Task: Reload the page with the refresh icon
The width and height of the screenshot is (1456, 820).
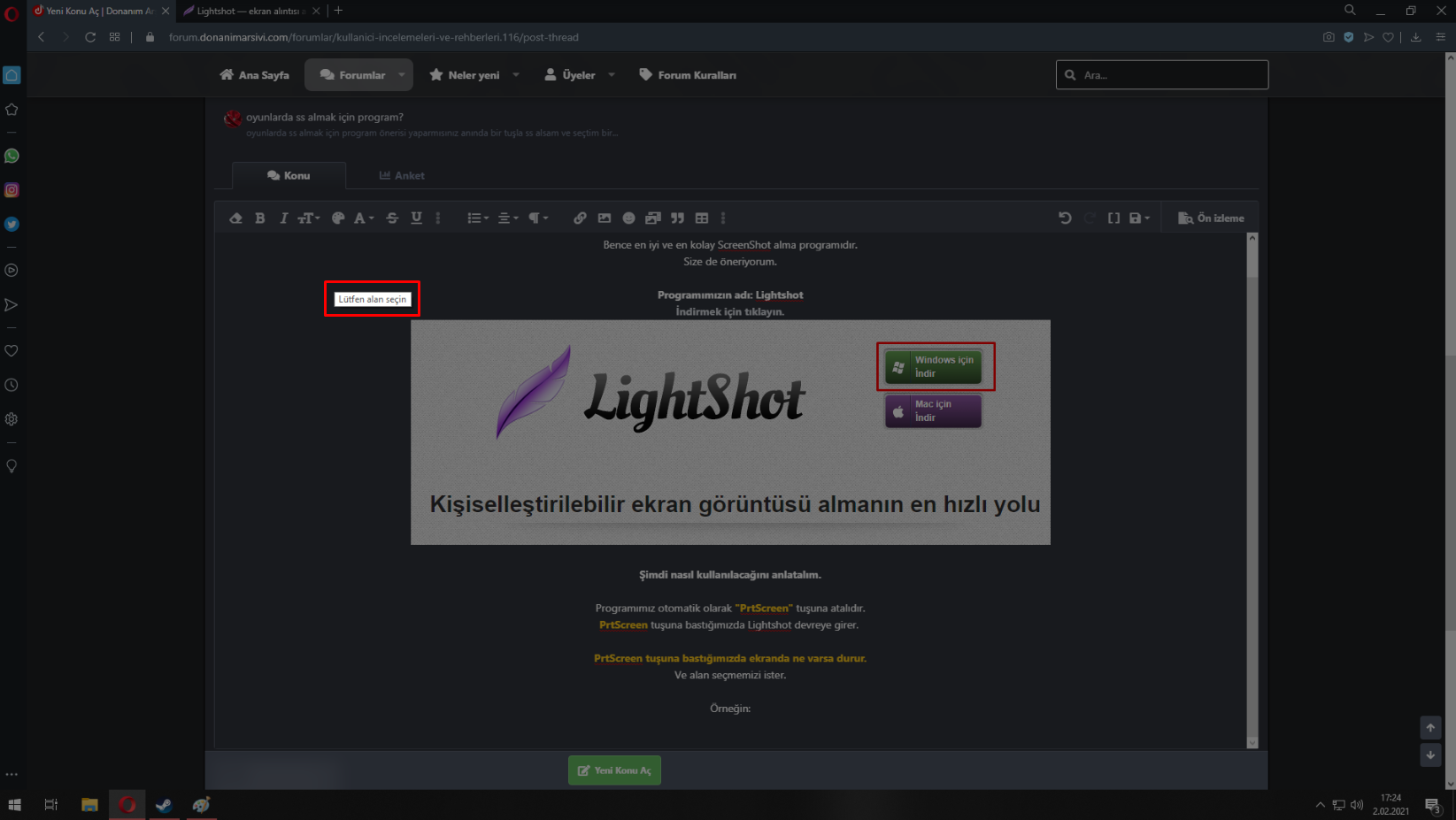Action: (x=90, y=37)
